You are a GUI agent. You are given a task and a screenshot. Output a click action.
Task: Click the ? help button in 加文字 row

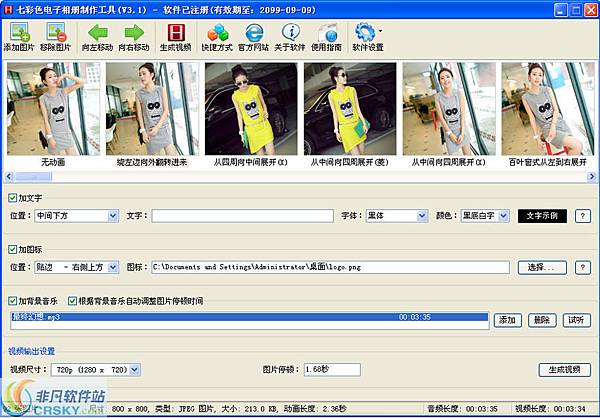point(583,216)
